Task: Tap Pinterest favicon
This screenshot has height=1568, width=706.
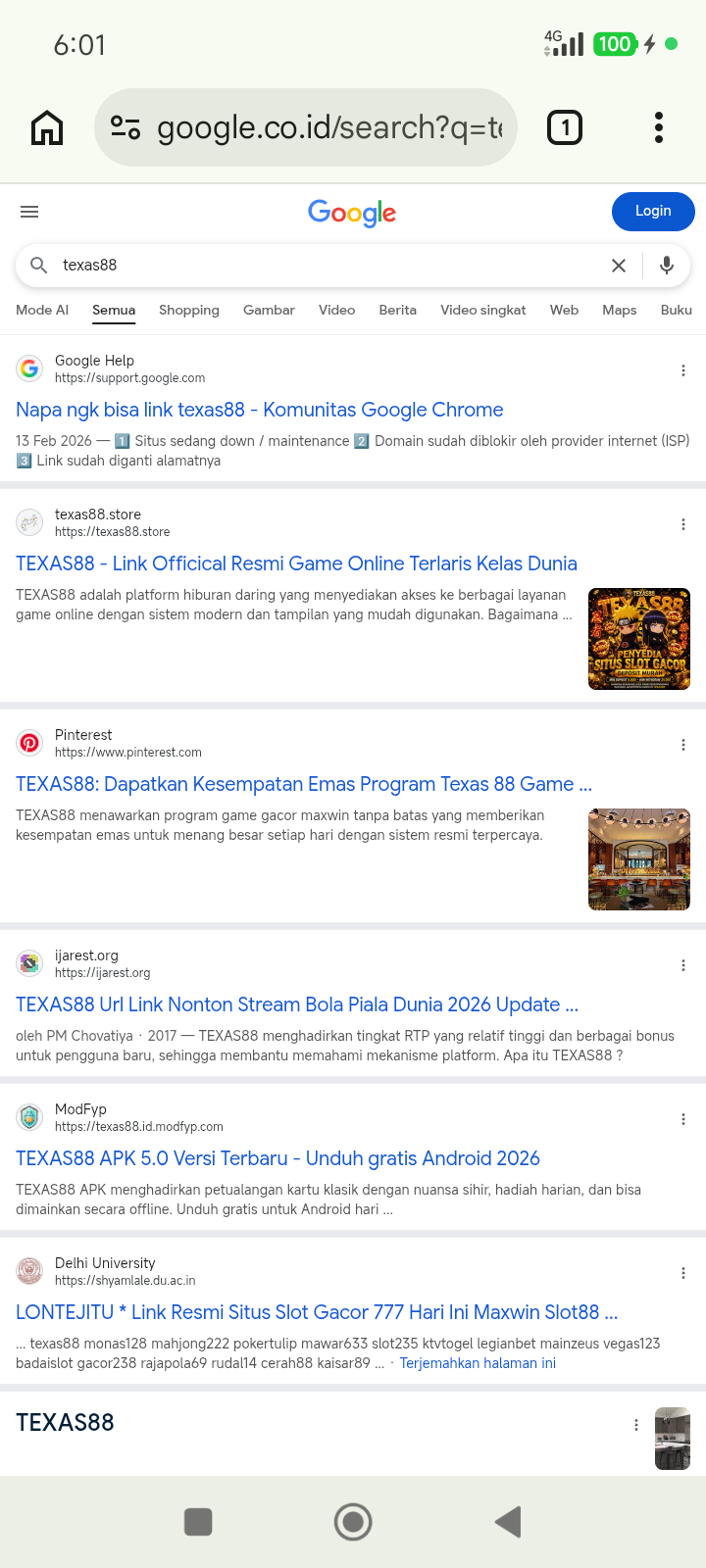Action: tap(29, 743)
